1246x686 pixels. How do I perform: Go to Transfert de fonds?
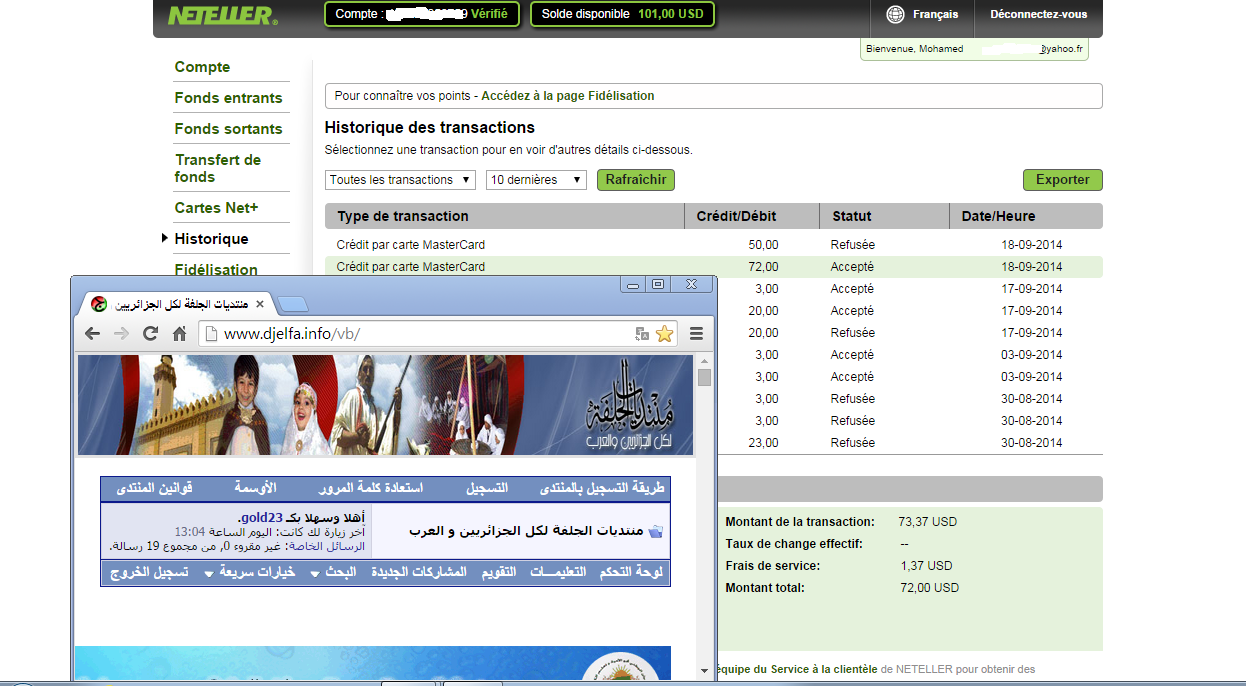(x=218, y=168)
